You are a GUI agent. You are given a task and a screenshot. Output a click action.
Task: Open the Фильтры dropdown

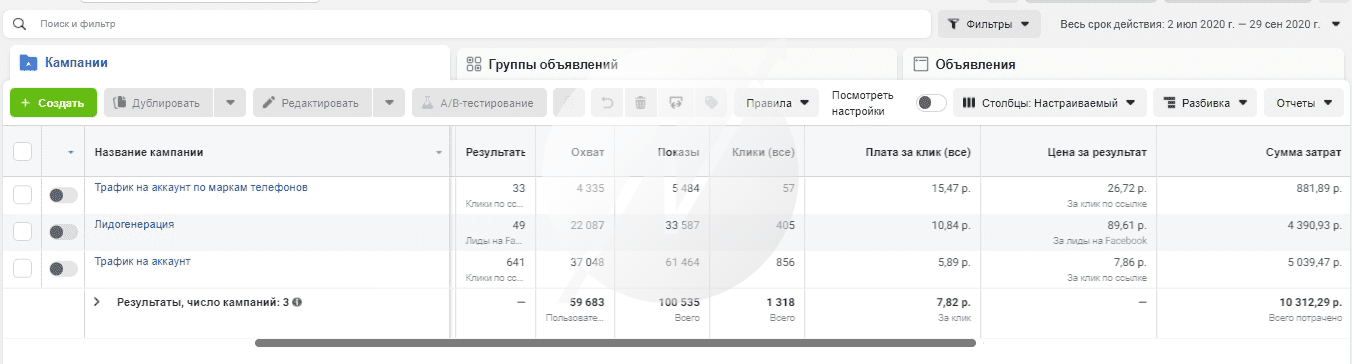(x=988, y=23)
